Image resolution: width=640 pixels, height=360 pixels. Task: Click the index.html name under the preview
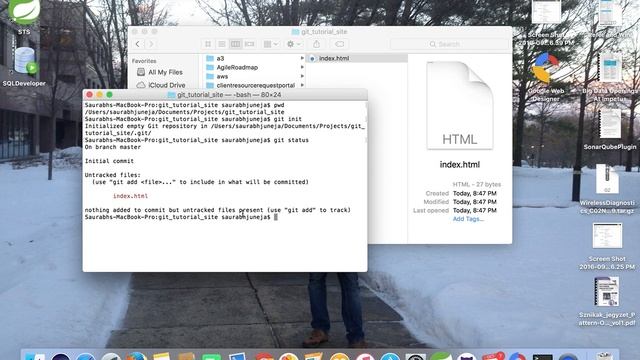[x=460, y=164]
